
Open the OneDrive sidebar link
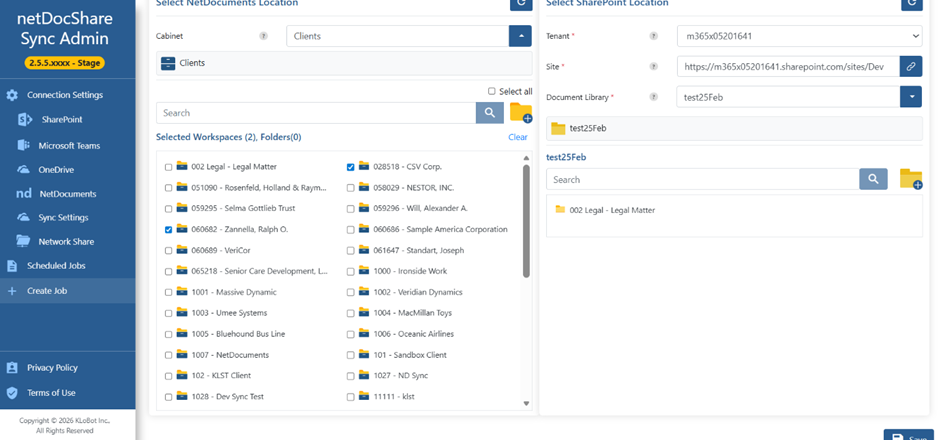pos(56,170)
